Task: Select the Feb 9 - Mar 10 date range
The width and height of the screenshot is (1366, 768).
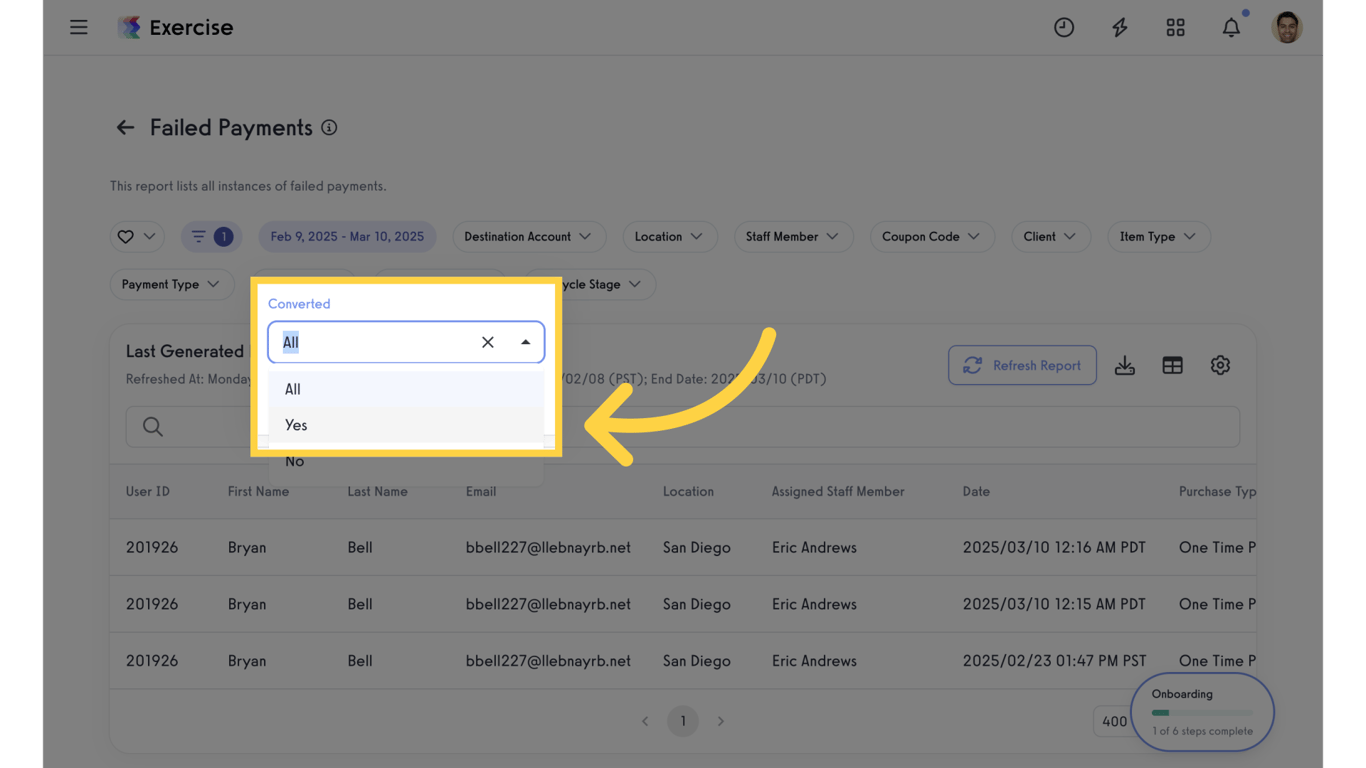Action: pos(347,237)
